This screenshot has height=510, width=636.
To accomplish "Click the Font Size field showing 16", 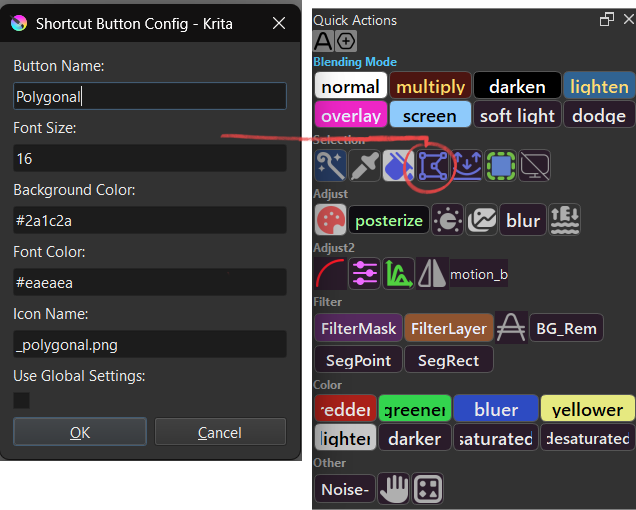I will pyautogui.click(x=150, y=158).
